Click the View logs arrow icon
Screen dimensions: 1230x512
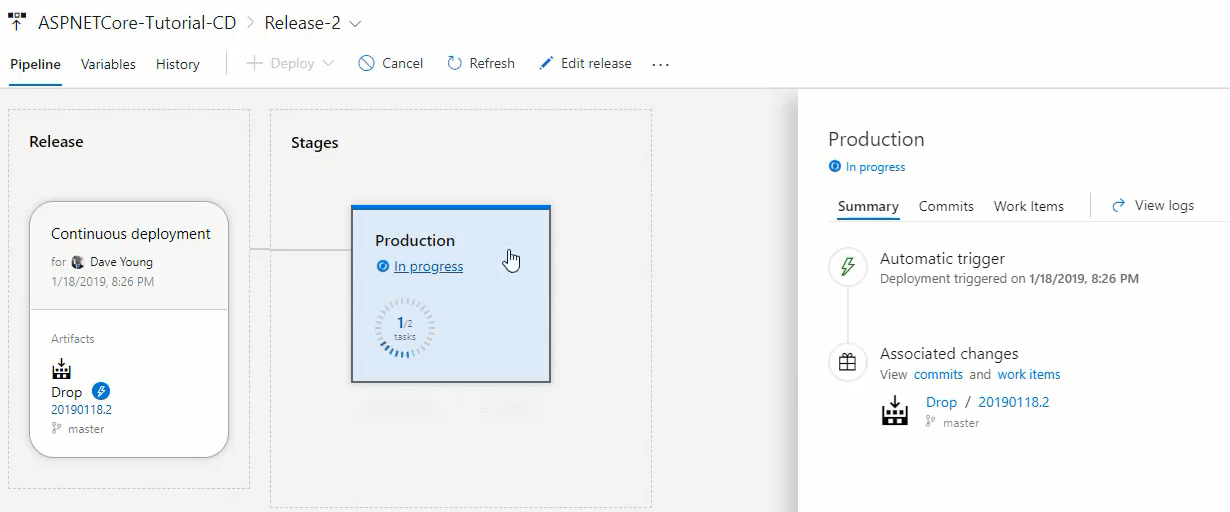click(x=1119, y=205)
